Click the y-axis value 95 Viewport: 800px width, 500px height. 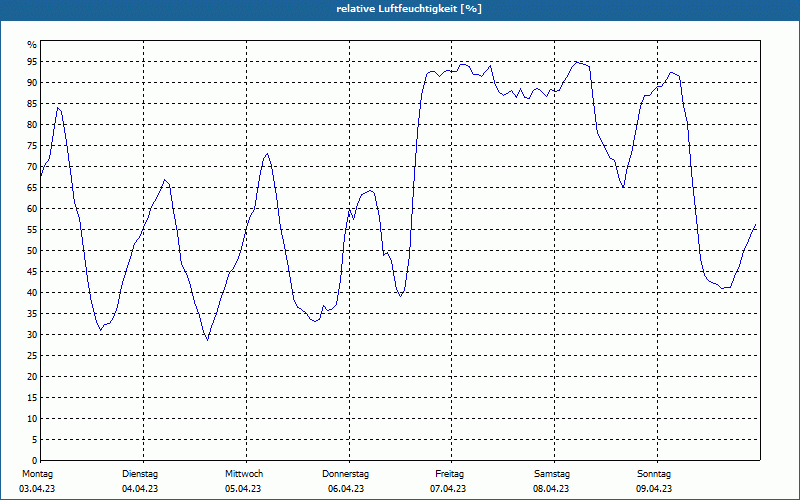(32, 62)
